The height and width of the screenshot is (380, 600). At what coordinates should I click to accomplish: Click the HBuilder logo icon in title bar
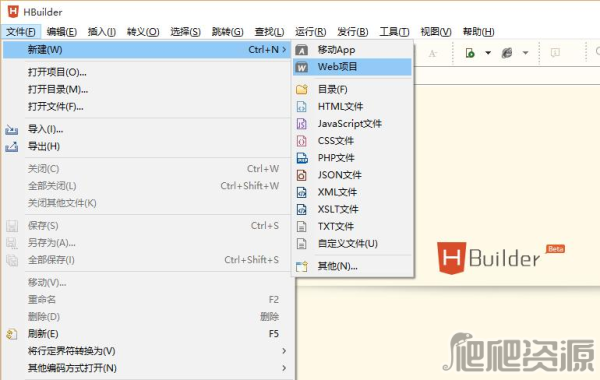[x=13, y=11]
